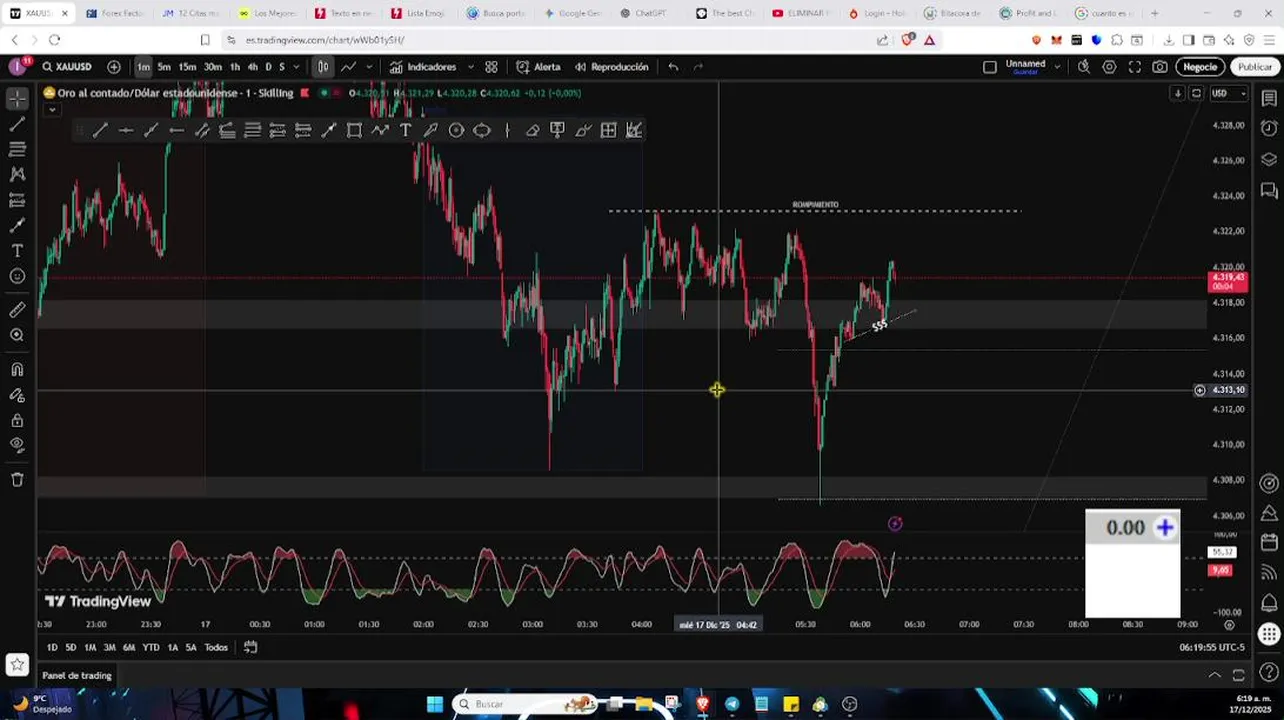Open the chart settings hexagon icon

click(1109, 67)
